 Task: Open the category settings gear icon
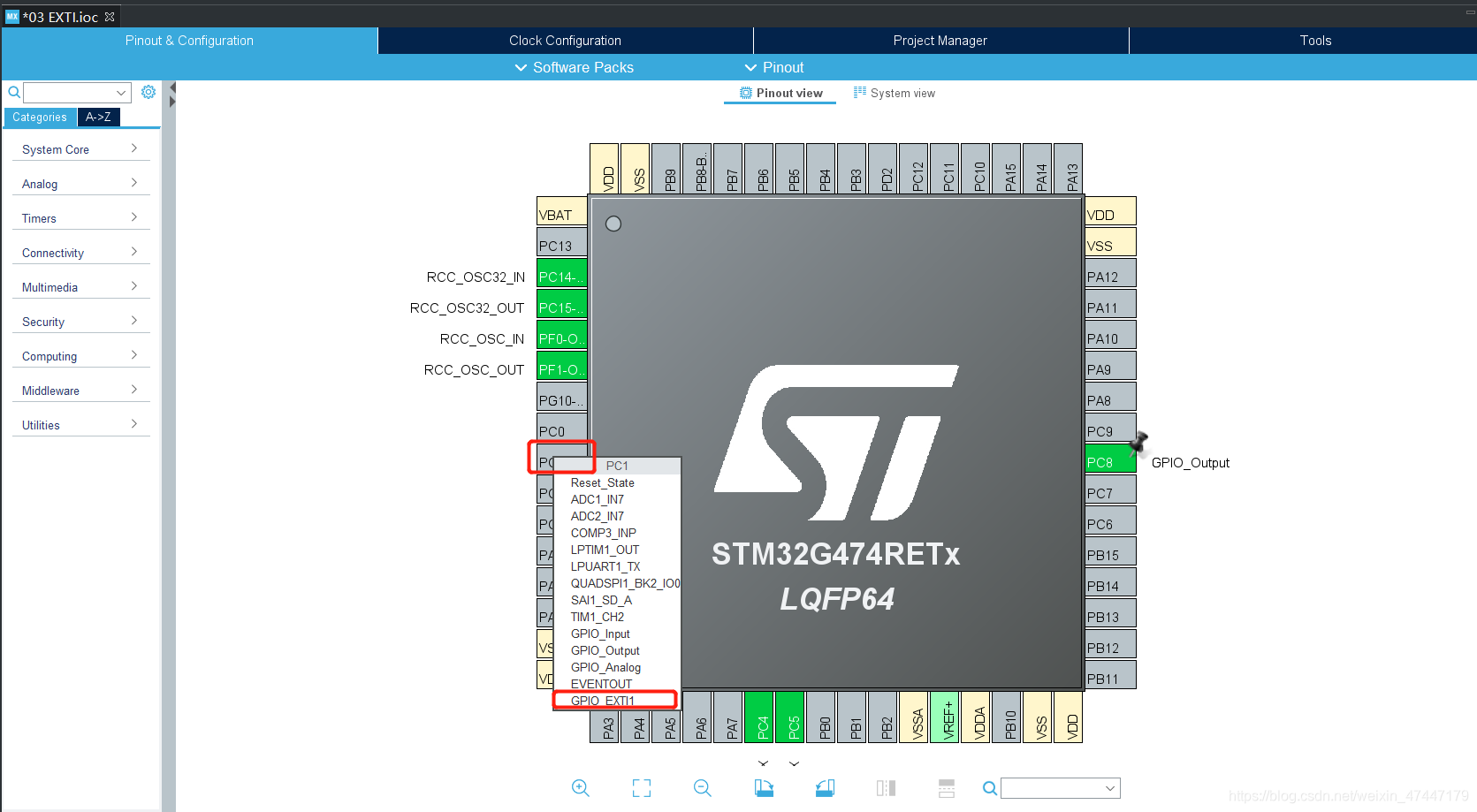[148, 92]
